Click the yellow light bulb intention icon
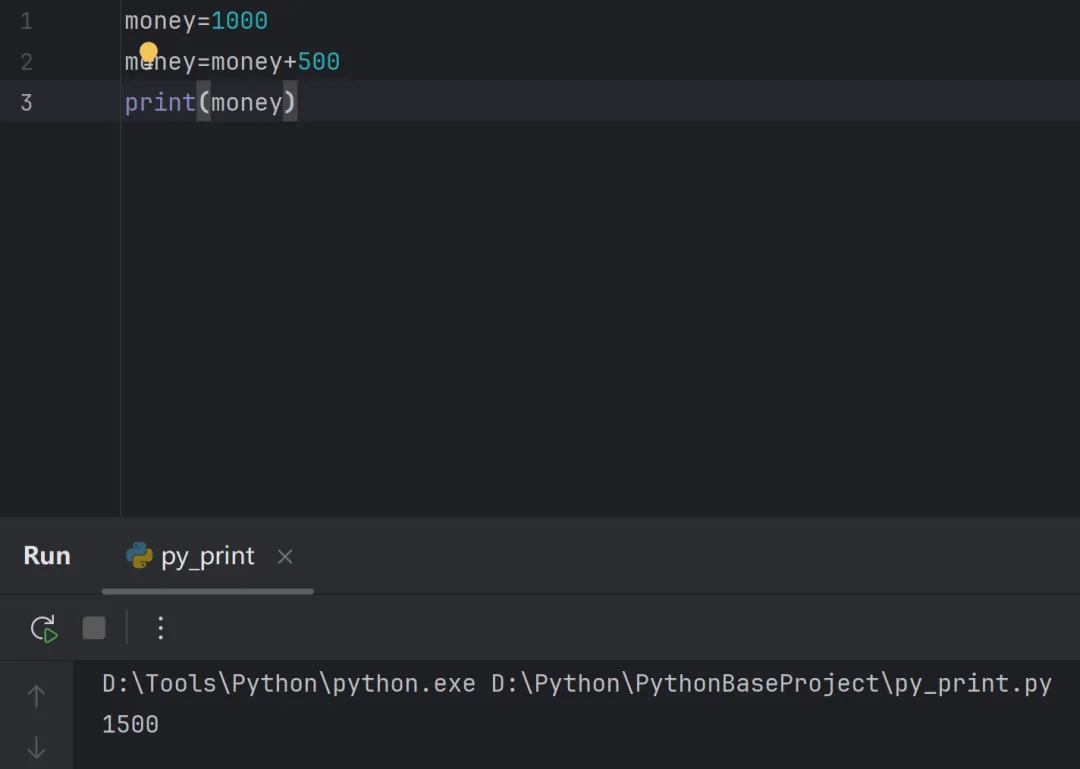The height and width of the screenshot is (769, 1080). pos(149,52)
